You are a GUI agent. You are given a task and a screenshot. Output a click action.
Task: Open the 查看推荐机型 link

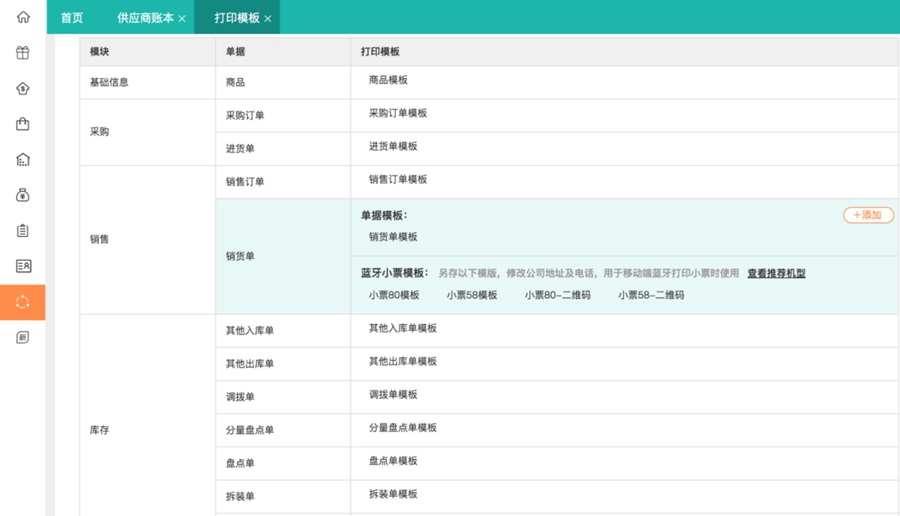(x=776, y=273)
